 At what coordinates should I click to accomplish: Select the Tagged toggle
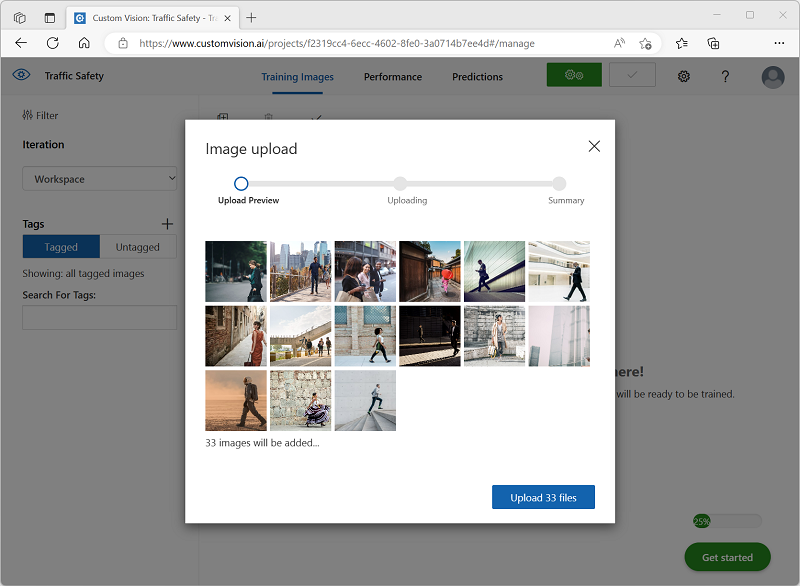[61, 247]
